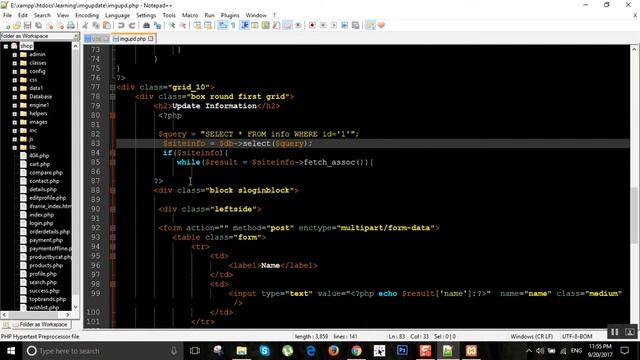This screenshot has height=360, width=640.
Task: Toggle the Show Indent Guide icon
Action: [x=244, y=26]
